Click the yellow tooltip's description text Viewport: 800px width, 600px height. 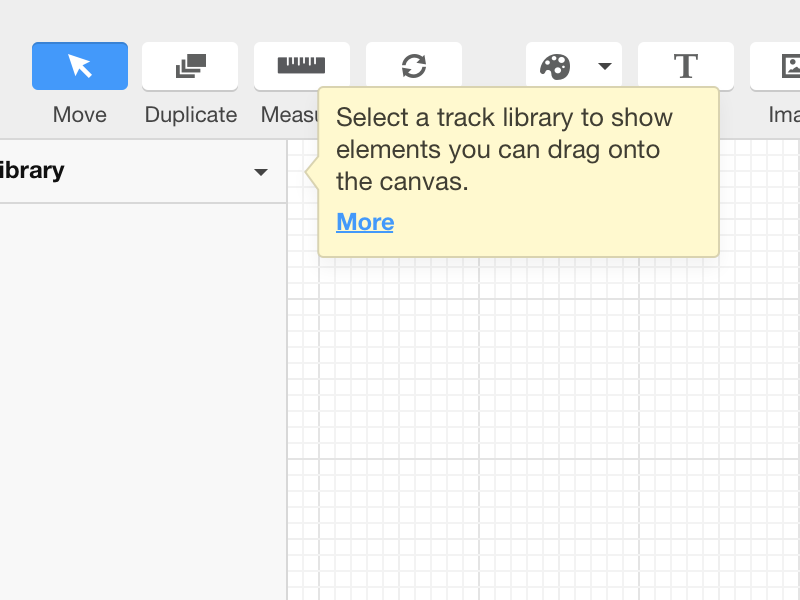[504, 150]
